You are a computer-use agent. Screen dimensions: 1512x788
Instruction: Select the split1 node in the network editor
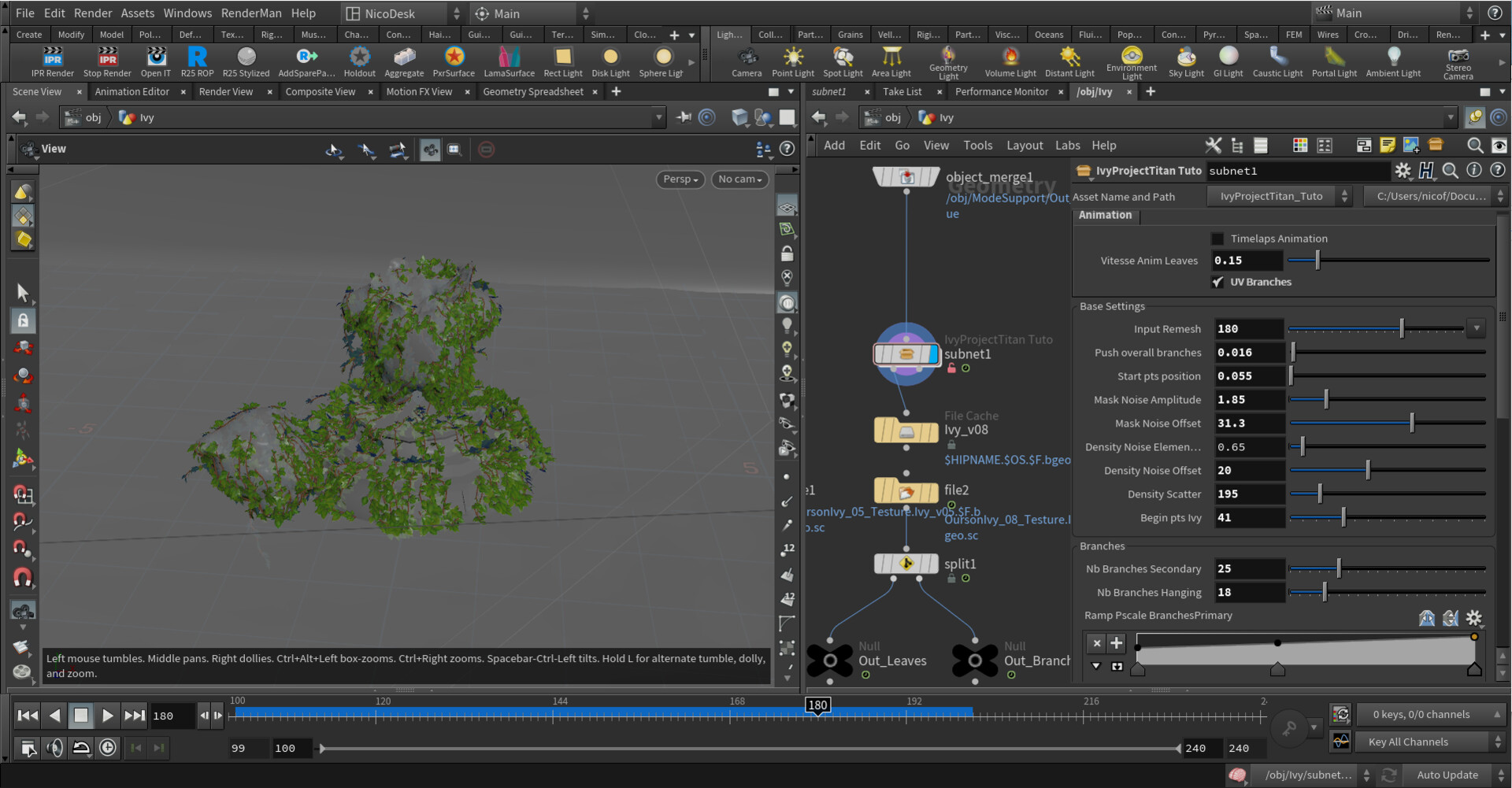pyautogui.click(x=906, y=564)
